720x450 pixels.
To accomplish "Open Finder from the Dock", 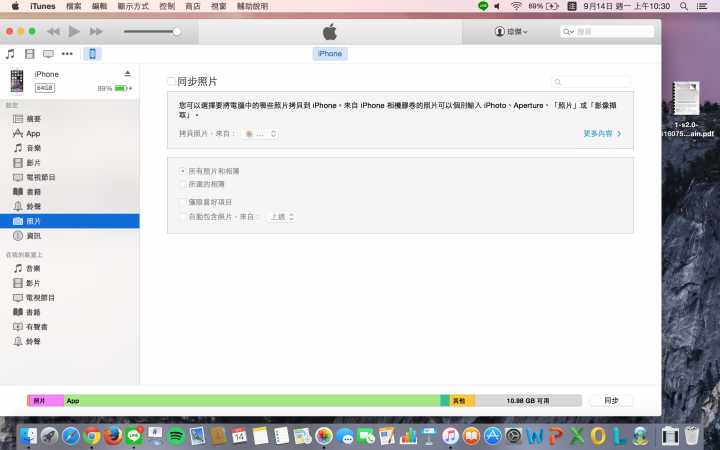I will point(28,436).
